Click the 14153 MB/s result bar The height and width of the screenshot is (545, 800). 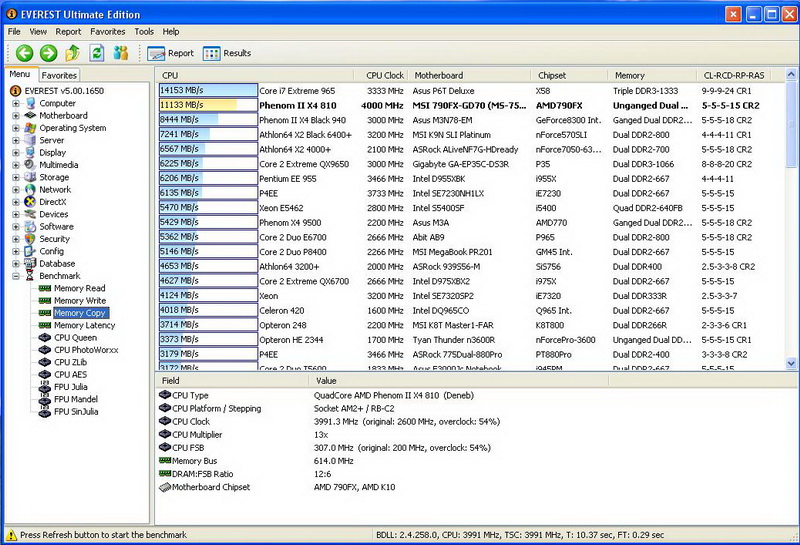208,90
